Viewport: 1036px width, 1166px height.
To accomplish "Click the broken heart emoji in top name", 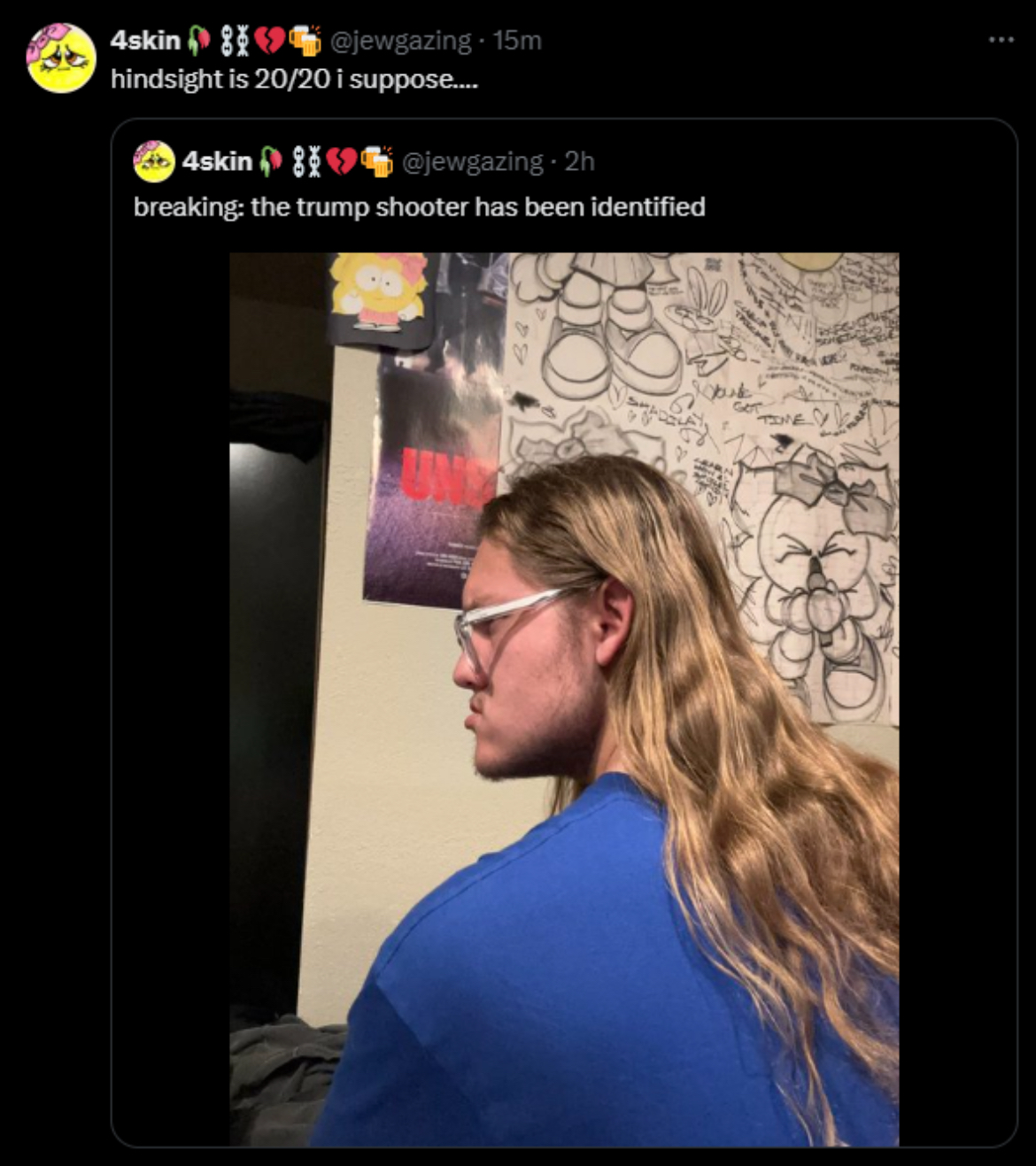I will [268, 41].
